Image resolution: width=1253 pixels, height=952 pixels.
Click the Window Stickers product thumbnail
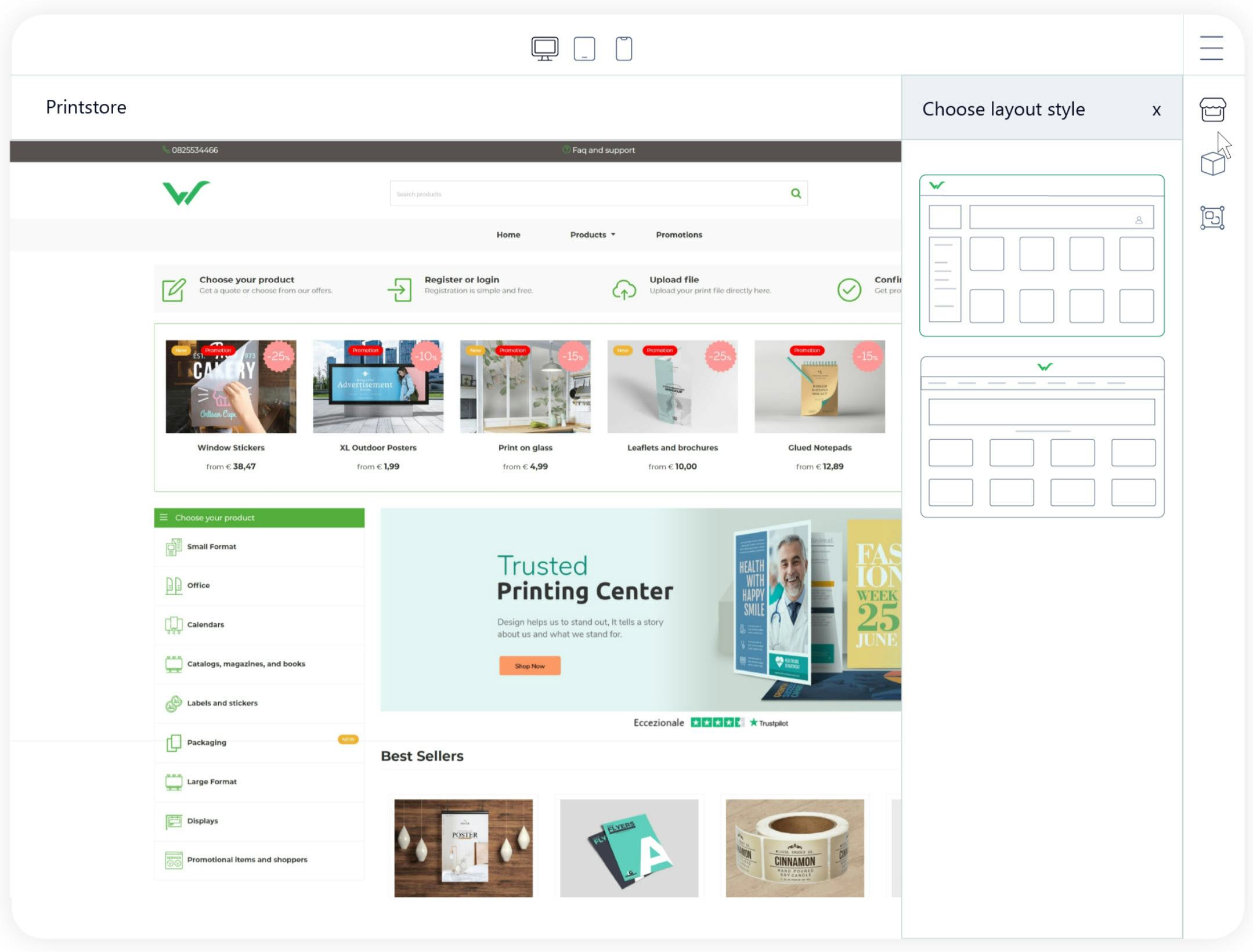click(x=230, y=387)
